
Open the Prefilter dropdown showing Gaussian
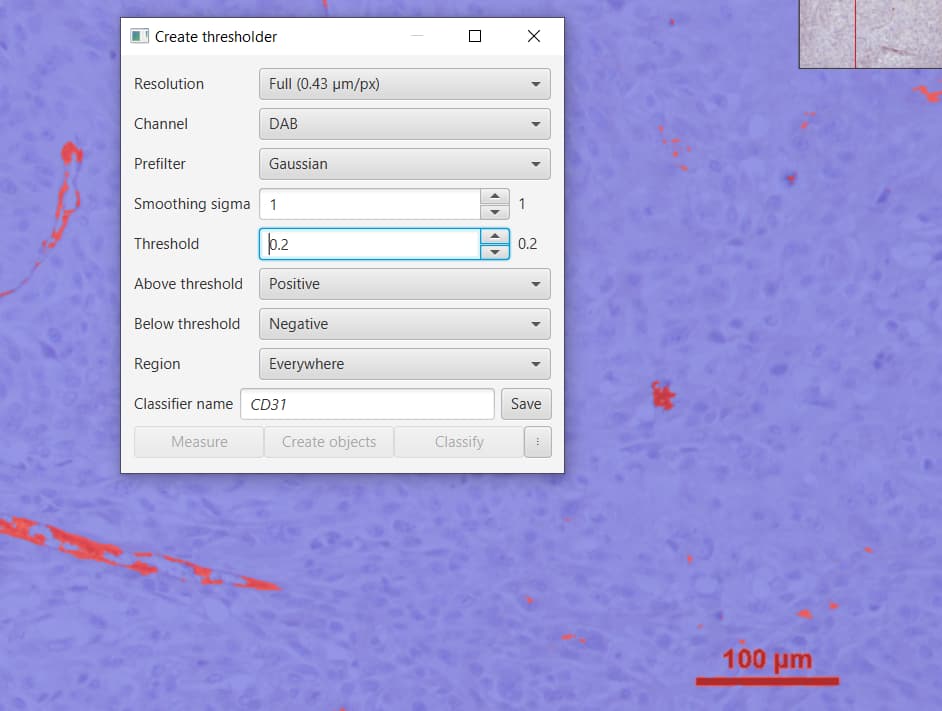(x=404, y=164)
